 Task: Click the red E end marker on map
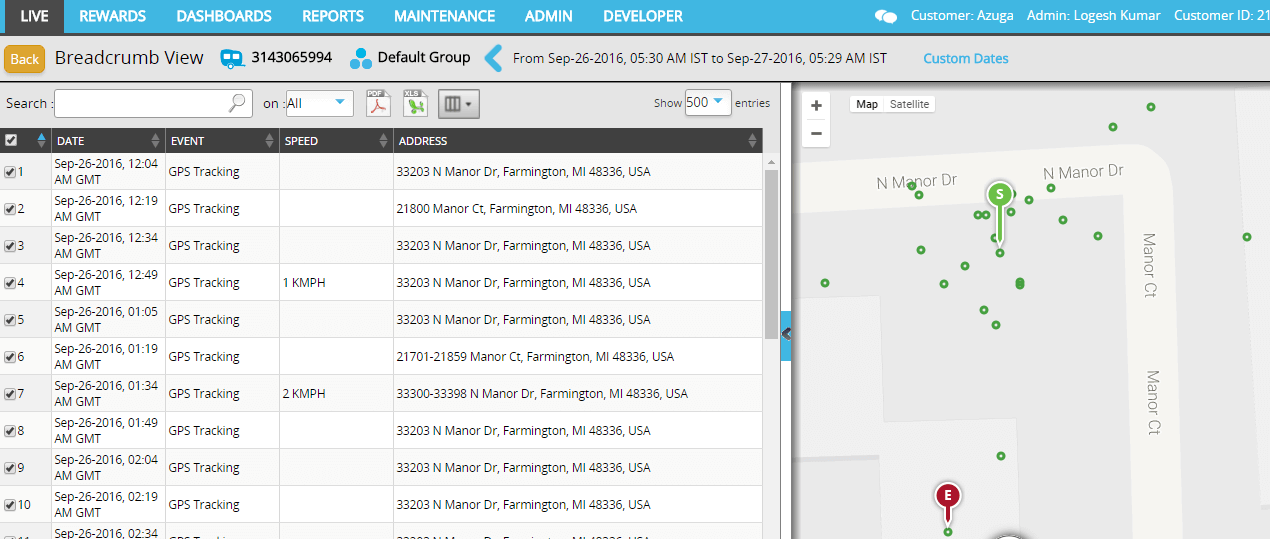[x=947, y=495]
